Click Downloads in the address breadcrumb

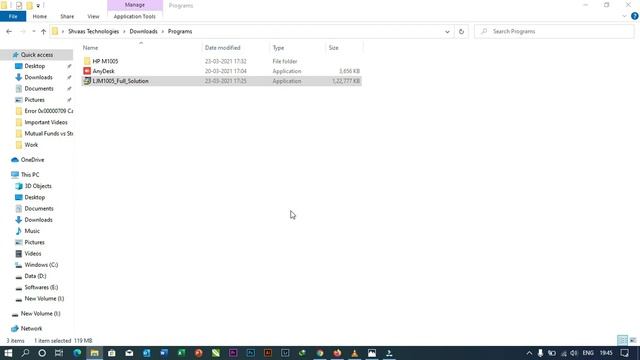(x=143, y=31)
